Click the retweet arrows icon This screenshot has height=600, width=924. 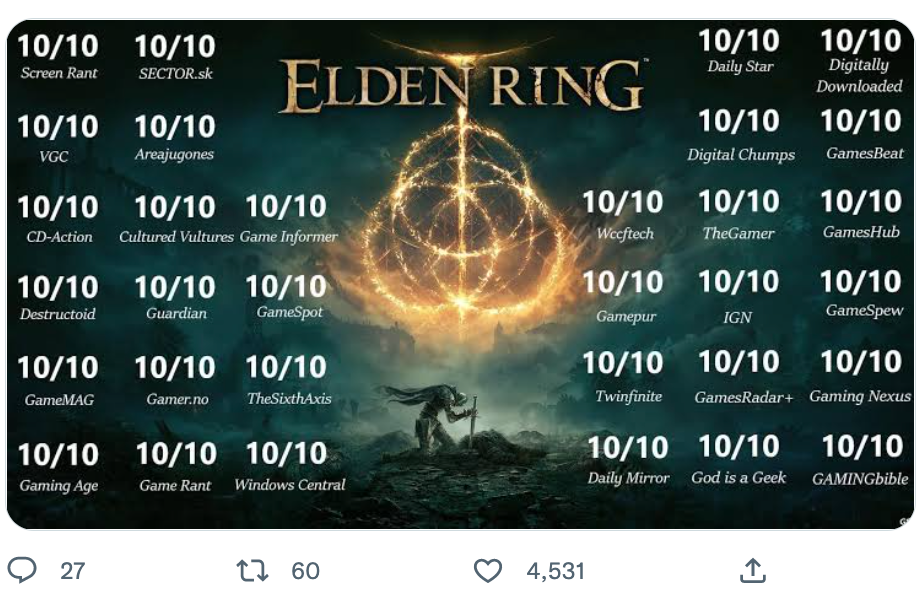252,570
